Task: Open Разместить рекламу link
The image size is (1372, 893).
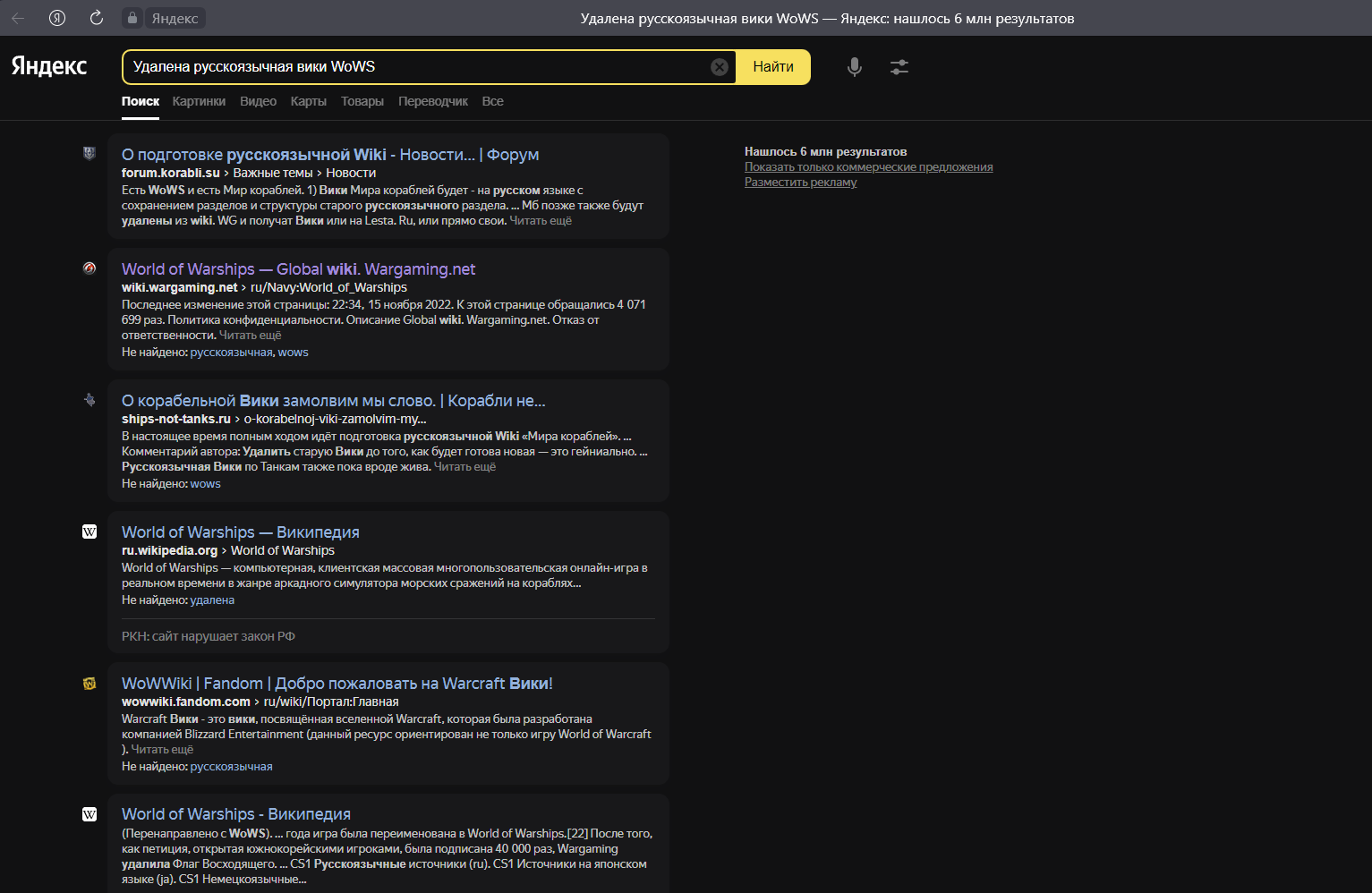Action: tap(801, 182)
